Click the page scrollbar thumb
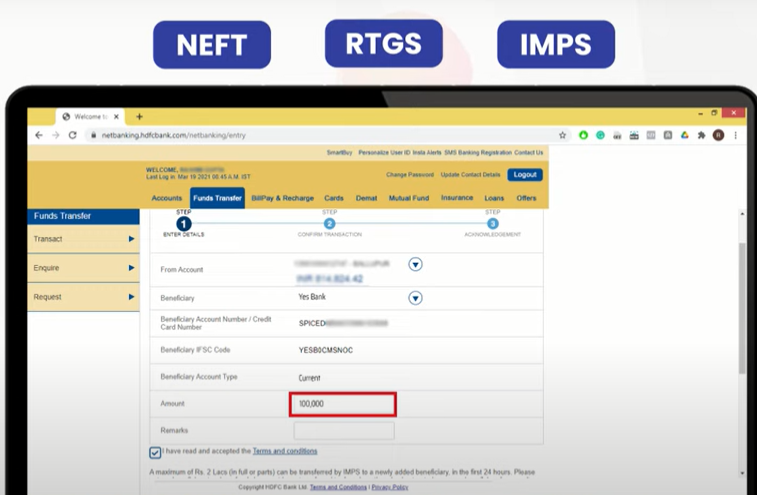Viewport: 757px width, 495px height. click(742, 308)
